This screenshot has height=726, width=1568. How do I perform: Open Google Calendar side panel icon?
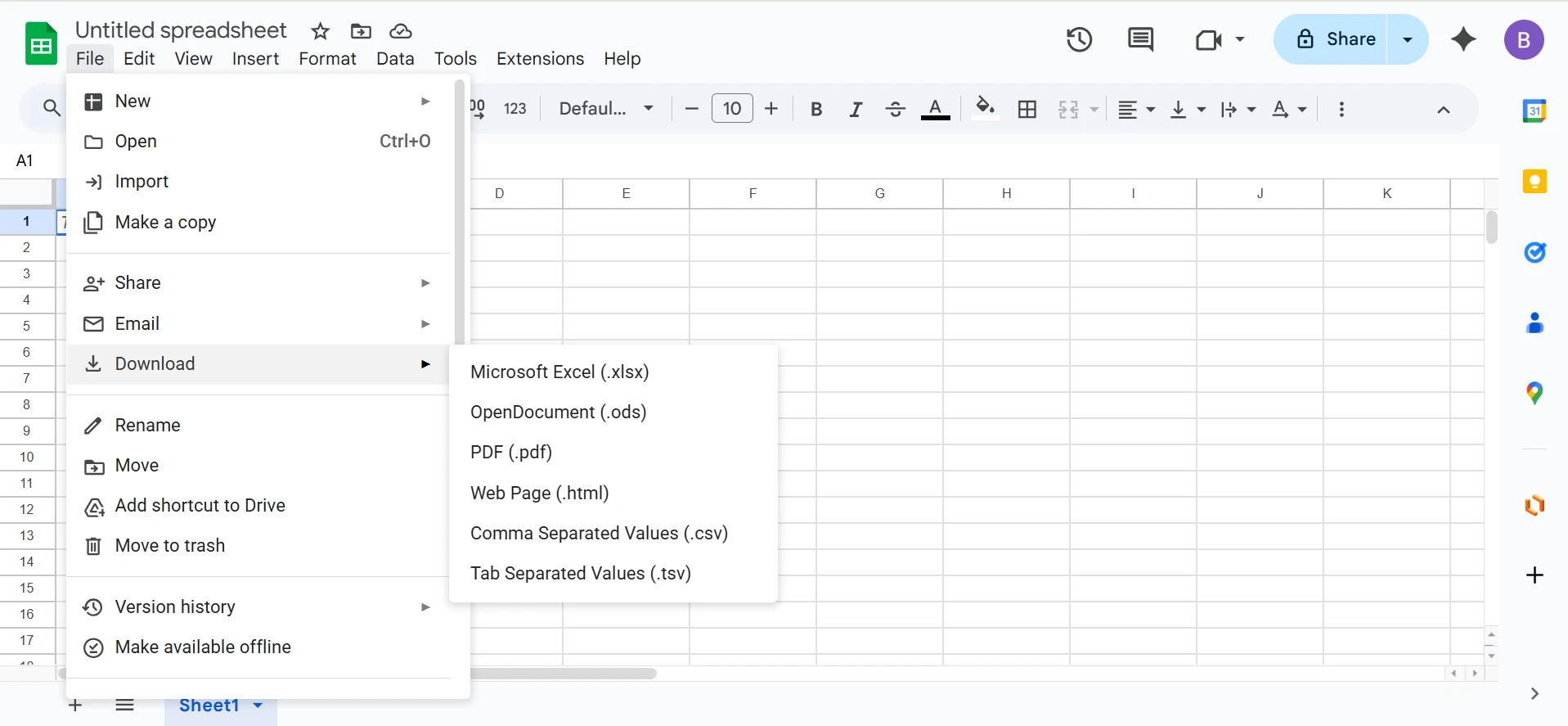click(x=1534, y=110)
